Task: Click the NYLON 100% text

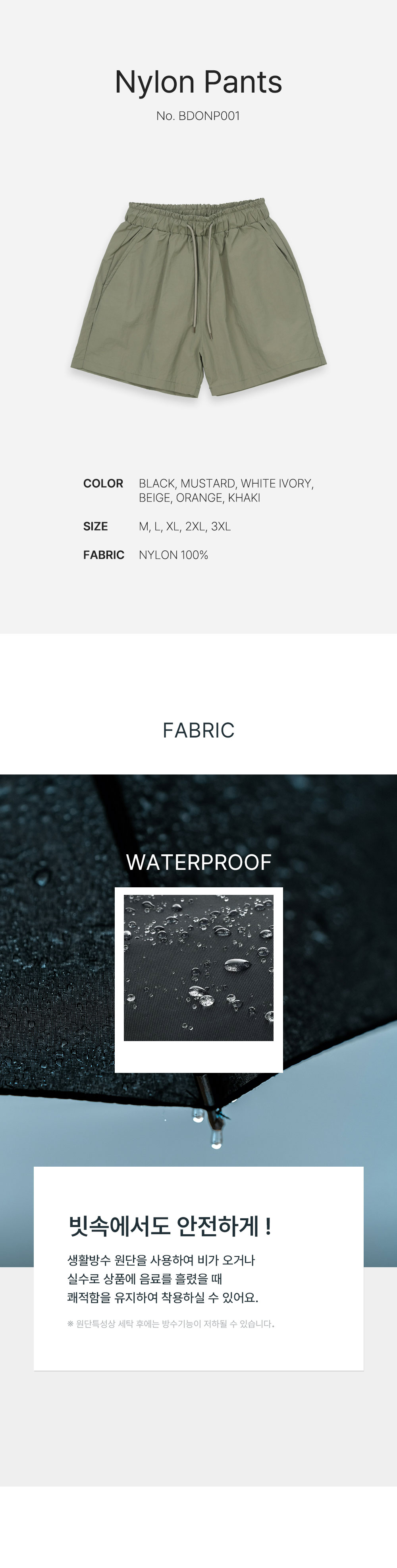Action: click(173, 555)
